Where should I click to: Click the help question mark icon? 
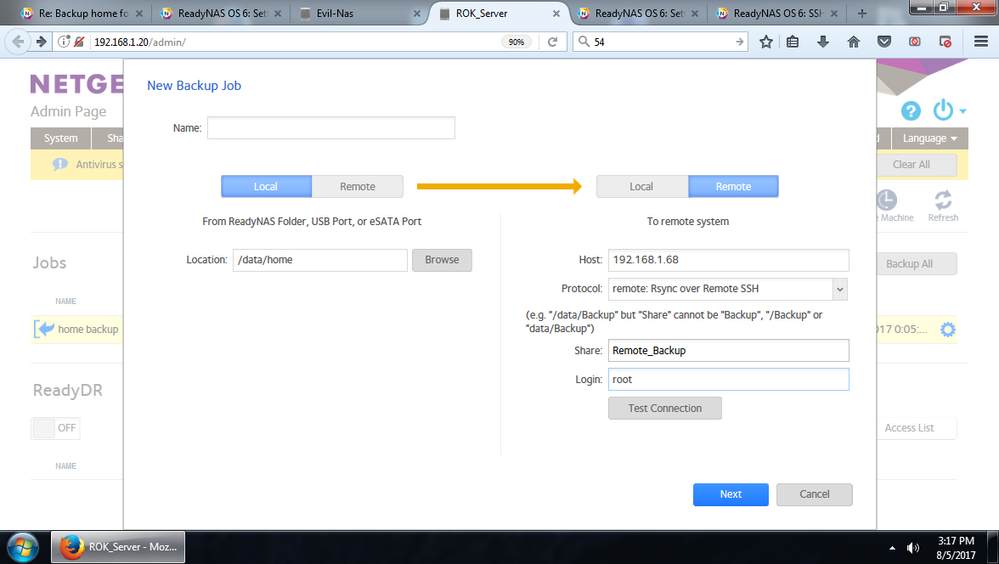[910, 111]
